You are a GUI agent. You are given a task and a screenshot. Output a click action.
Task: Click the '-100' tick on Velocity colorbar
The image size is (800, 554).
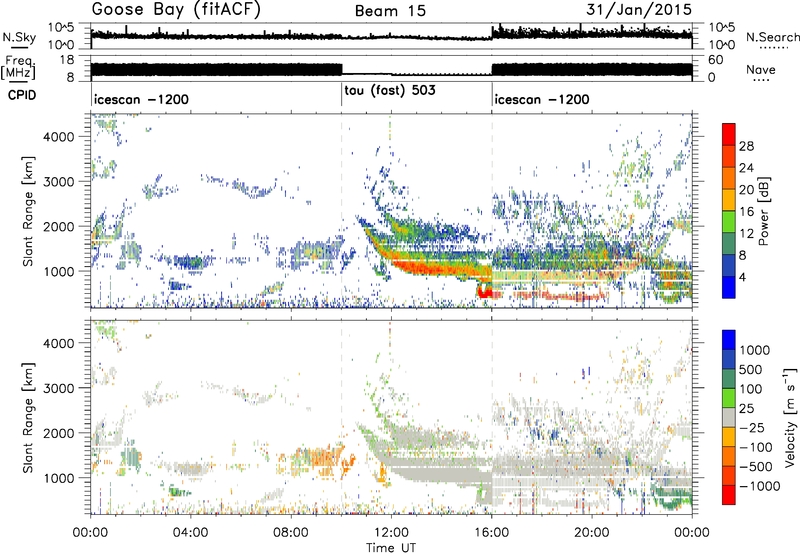coord(756,447)
